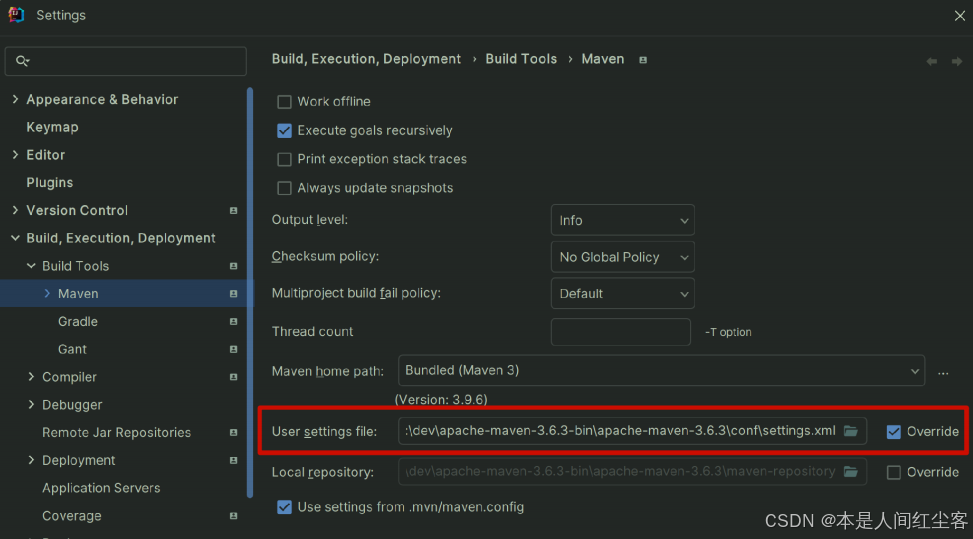Click the "(Version: 3.9.6)" text

coord(441,399)
